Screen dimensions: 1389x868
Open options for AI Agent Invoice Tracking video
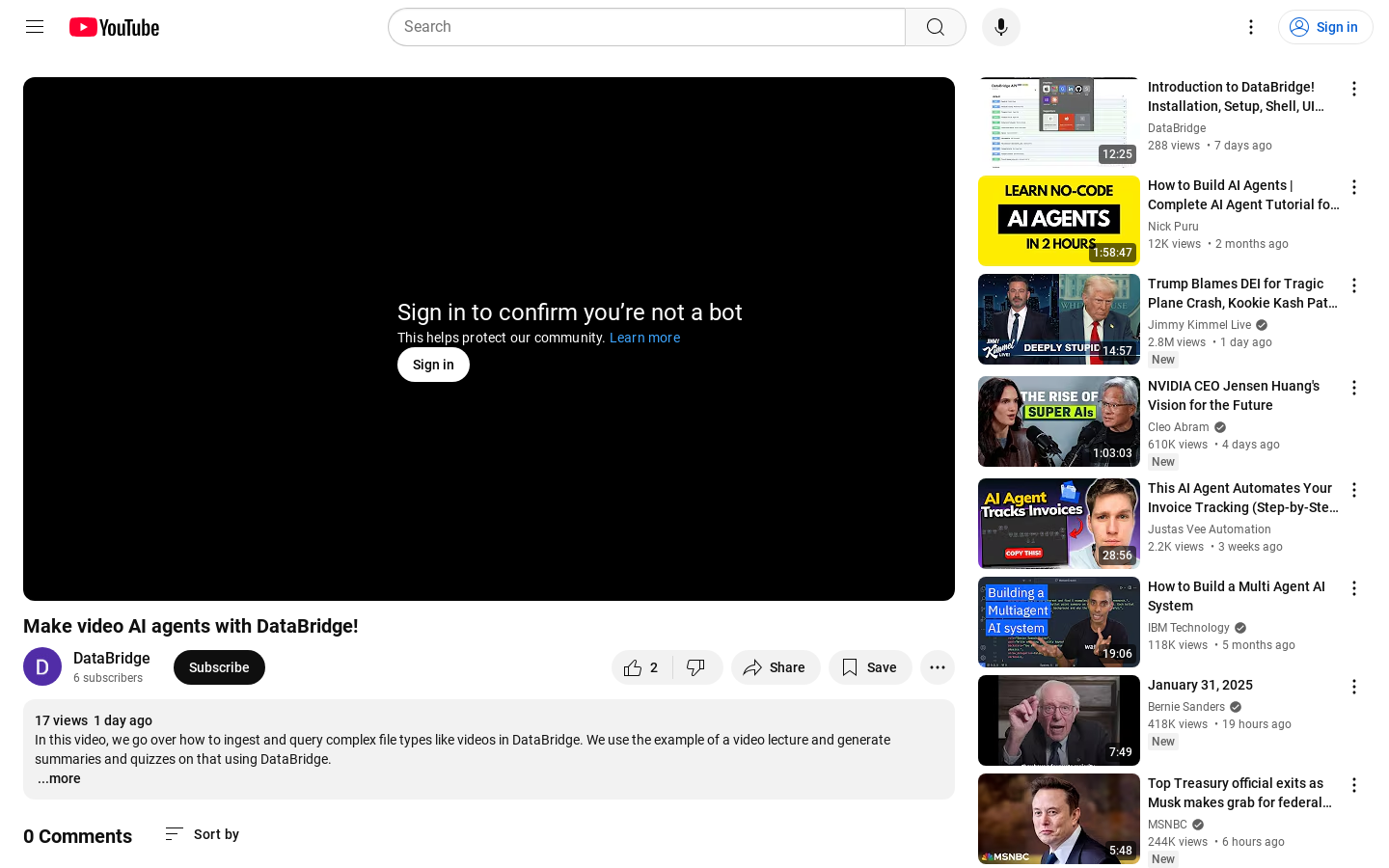1354,490
